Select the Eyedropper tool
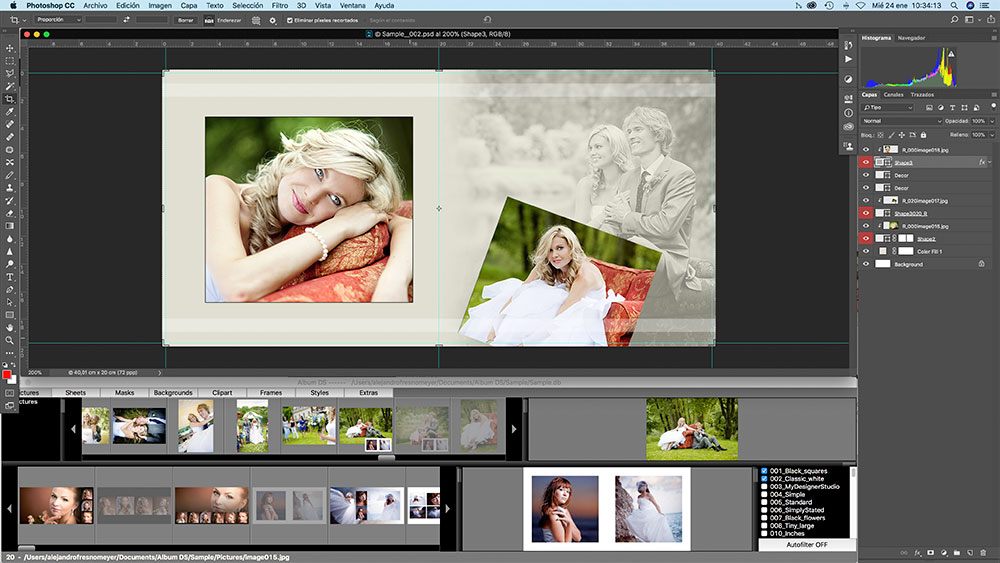 [x=10, y=112]
